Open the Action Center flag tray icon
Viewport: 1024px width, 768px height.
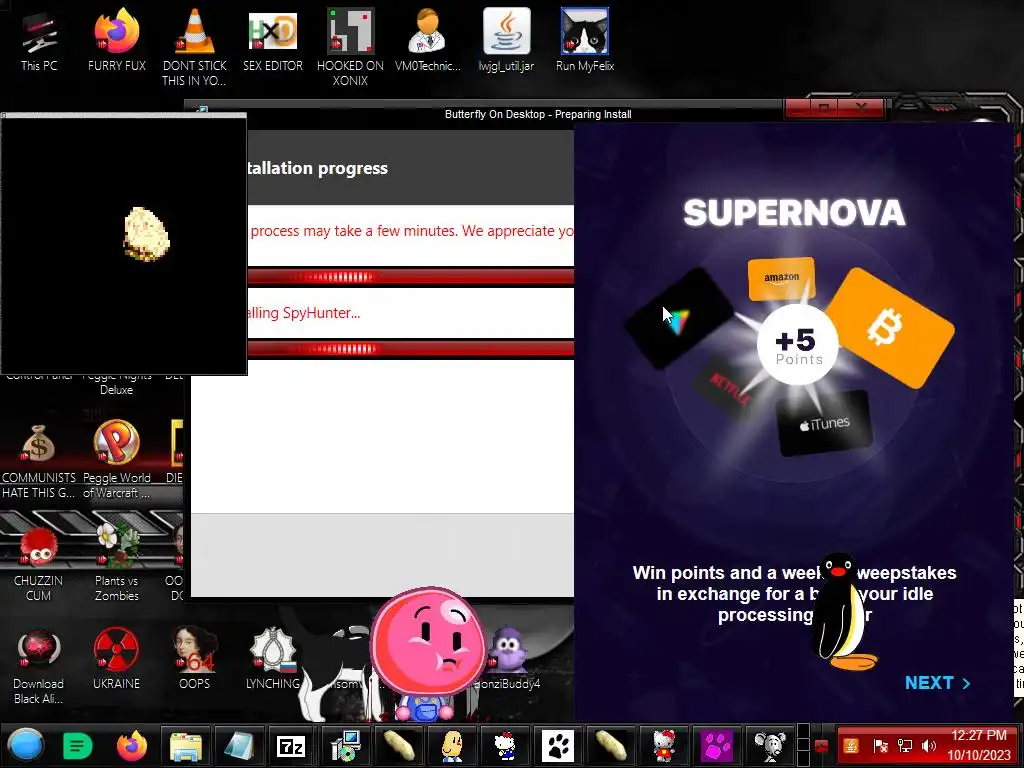coord(880,745)
